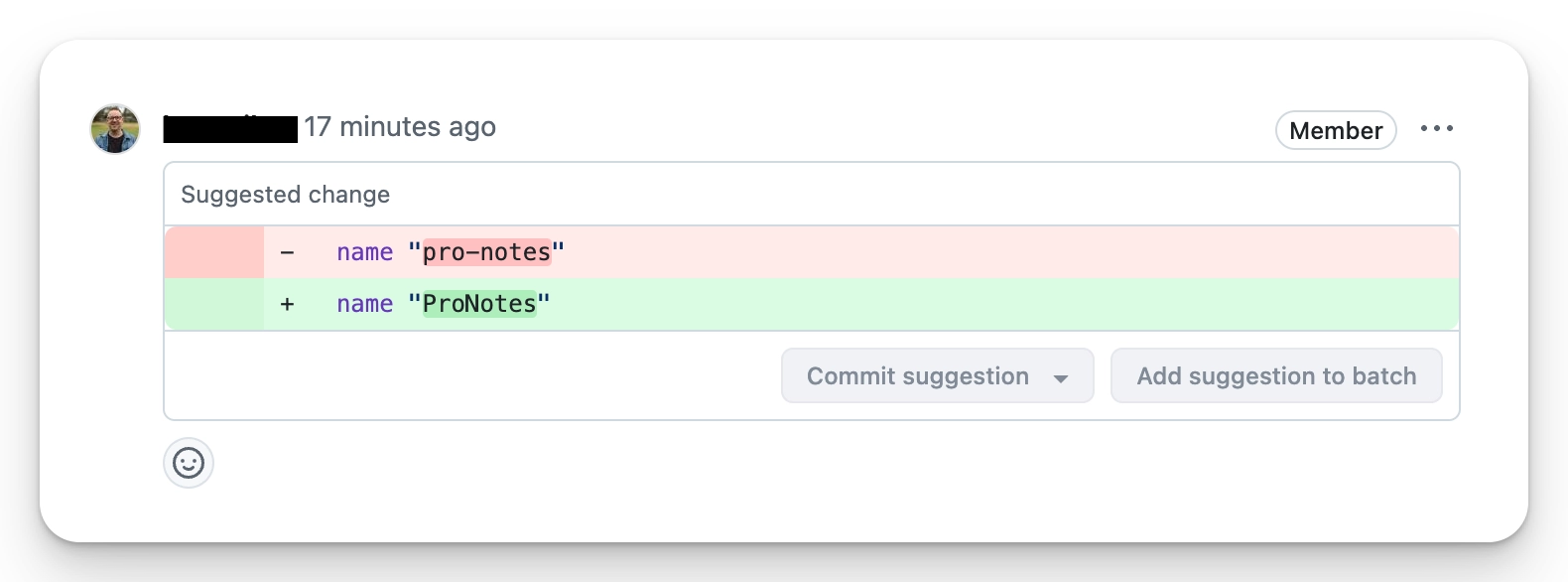The height and width of the screenshot is (582, 1568).
Task: Open the three-dot comment options menu
Action: tap(1436, 129)
